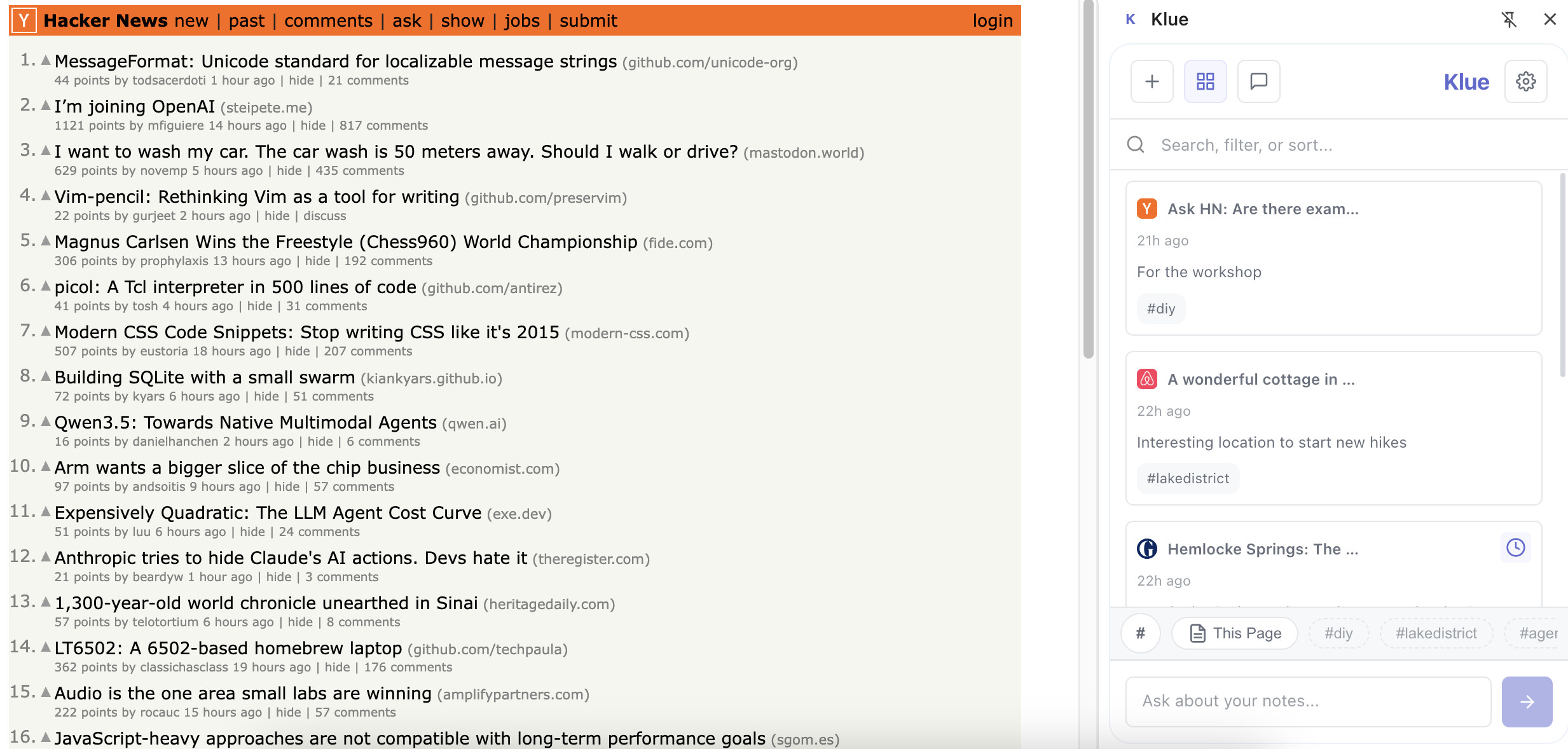Click the clock icon on Hemlocke Springs note
1568x749 pixels.
coord(1515,547)
